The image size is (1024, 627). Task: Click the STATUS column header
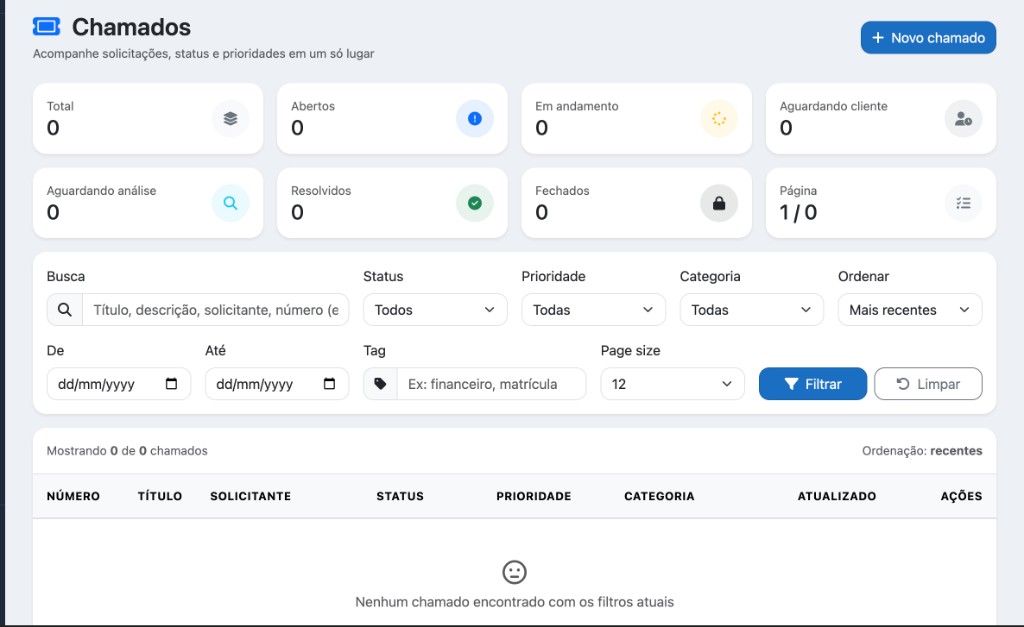coord(400,496)
